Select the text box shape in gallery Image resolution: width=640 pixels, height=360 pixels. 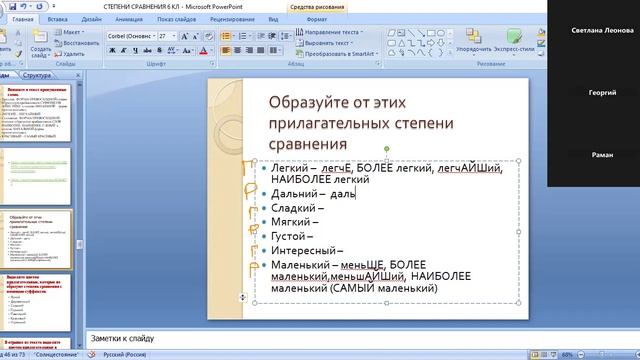tap(401, 33)
